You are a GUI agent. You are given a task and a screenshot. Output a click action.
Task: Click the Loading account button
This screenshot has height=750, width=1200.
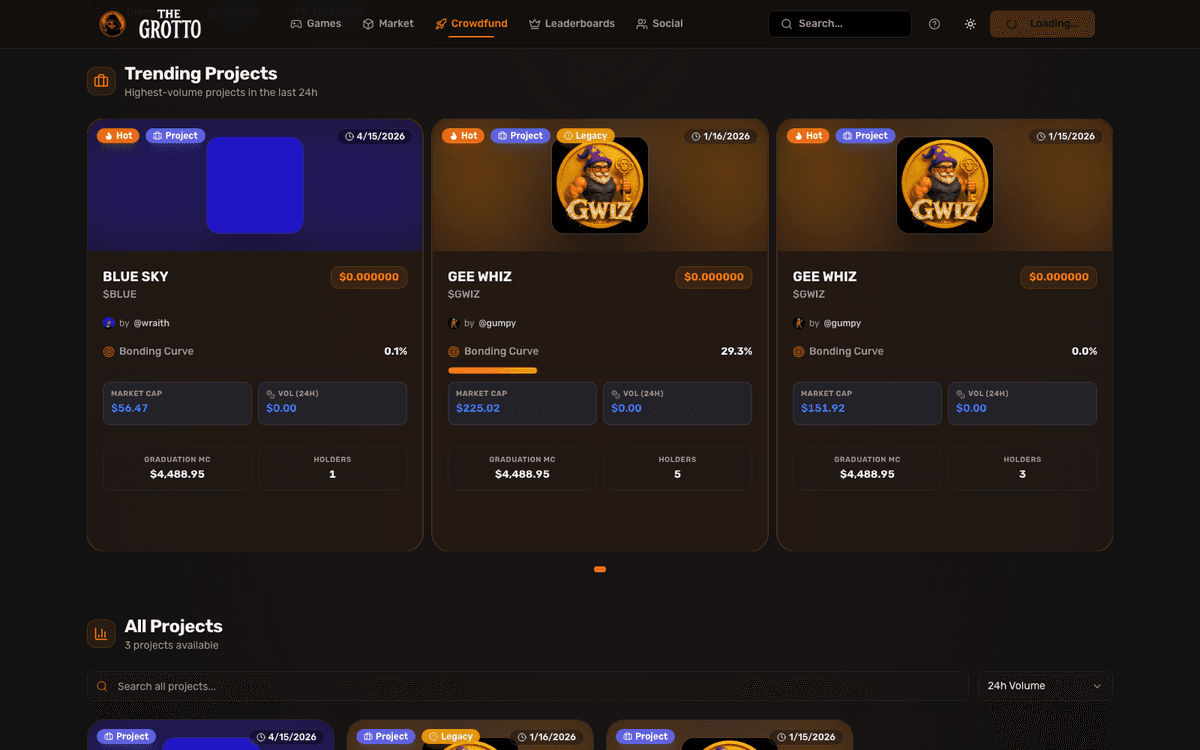pyautogui.click(x=1042, y=24)
